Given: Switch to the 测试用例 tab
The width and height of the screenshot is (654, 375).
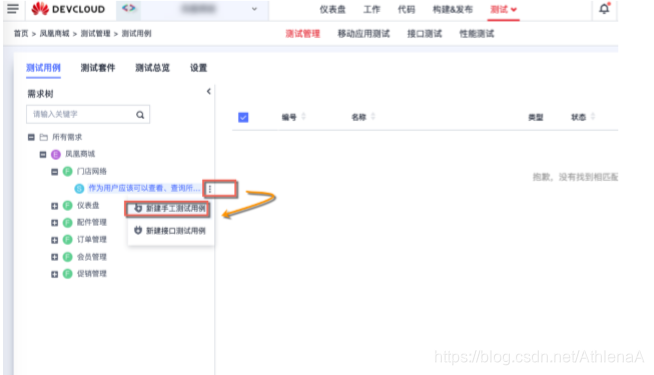Looking at the screenshot, I should tap(43, 68).
